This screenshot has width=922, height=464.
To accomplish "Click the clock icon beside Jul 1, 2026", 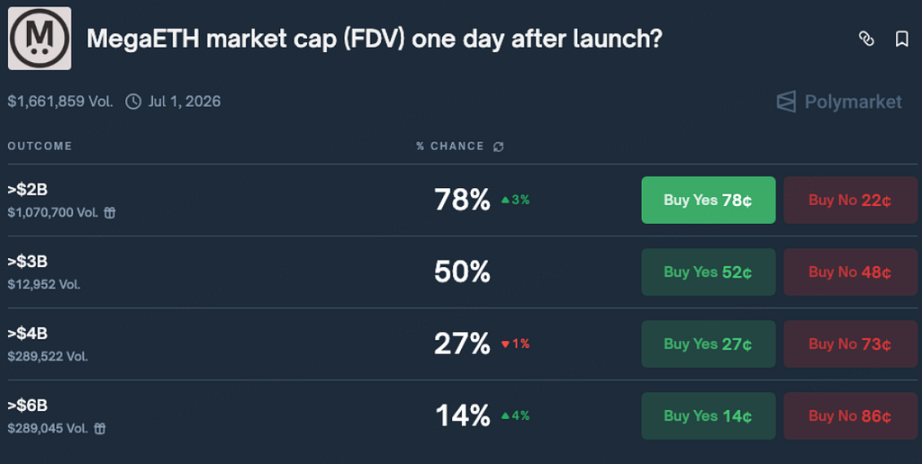I will pos(133,101).
